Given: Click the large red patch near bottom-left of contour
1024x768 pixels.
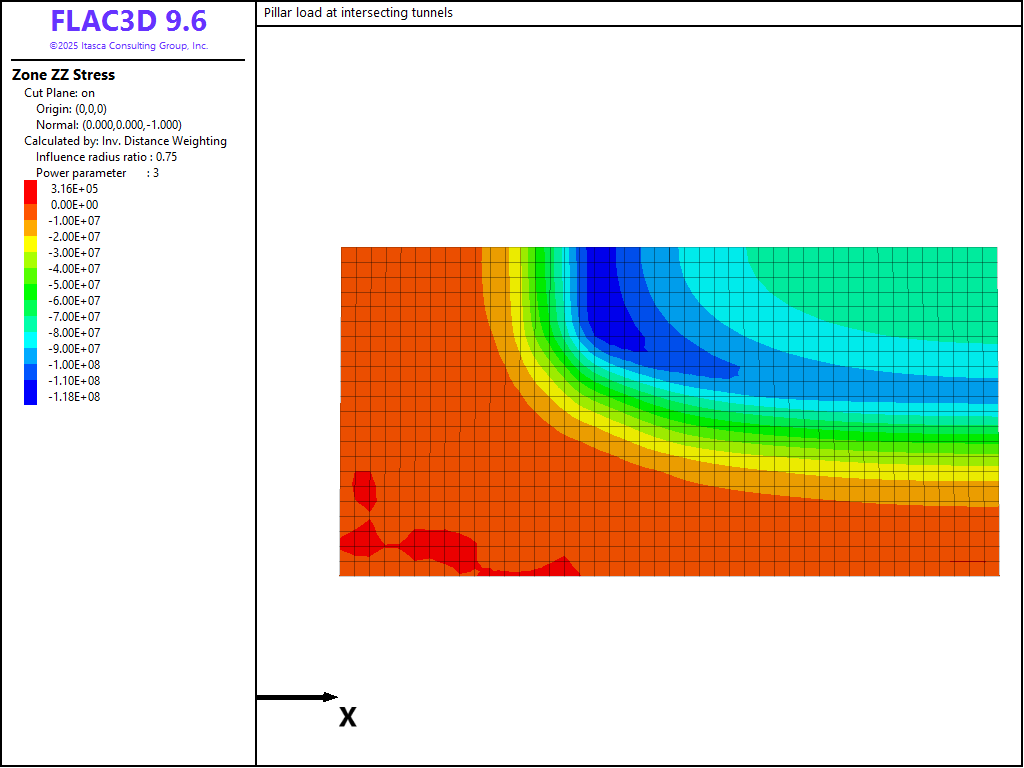Looking at the screenshot, I should coord(440,547).
